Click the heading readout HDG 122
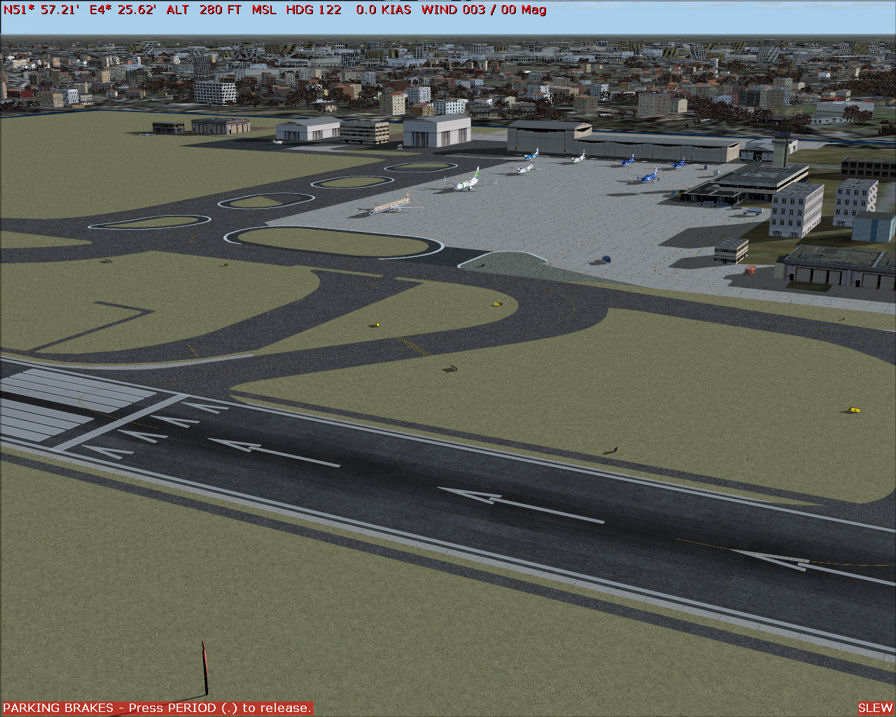896x717 pixels. (x=314, y=10)
